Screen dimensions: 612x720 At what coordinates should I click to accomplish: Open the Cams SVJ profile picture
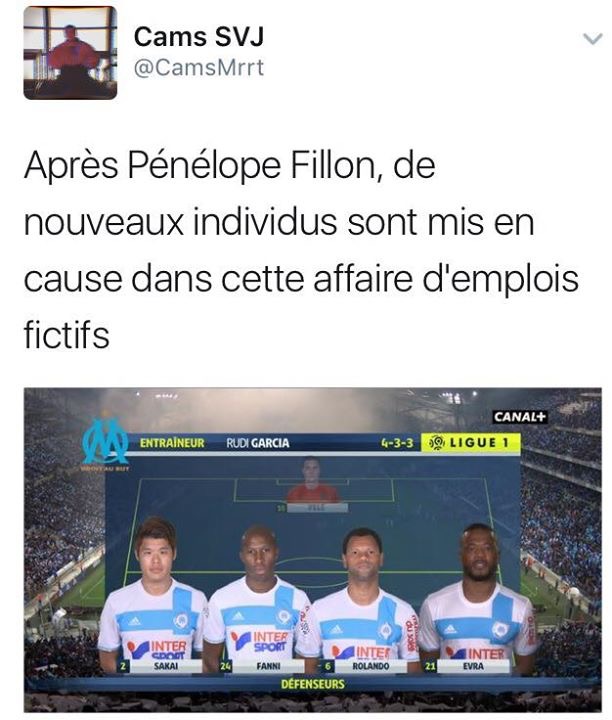70,52
